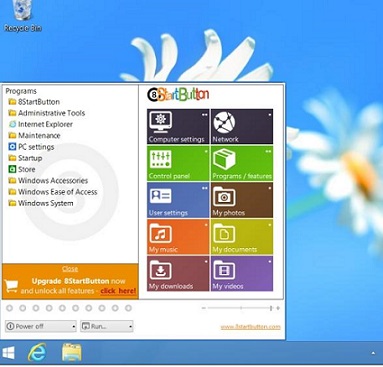Click the slider plus button
The width and height of the screenshot is (383, 367).
coord(278,308)
